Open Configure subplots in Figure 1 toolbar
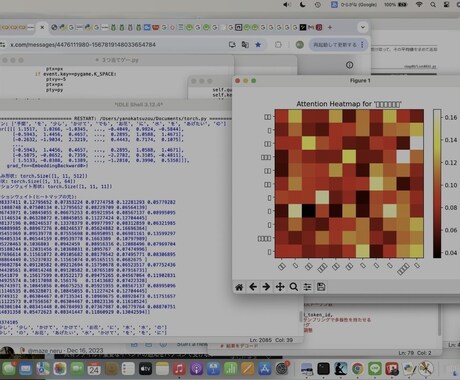 (x=307, y=287)
